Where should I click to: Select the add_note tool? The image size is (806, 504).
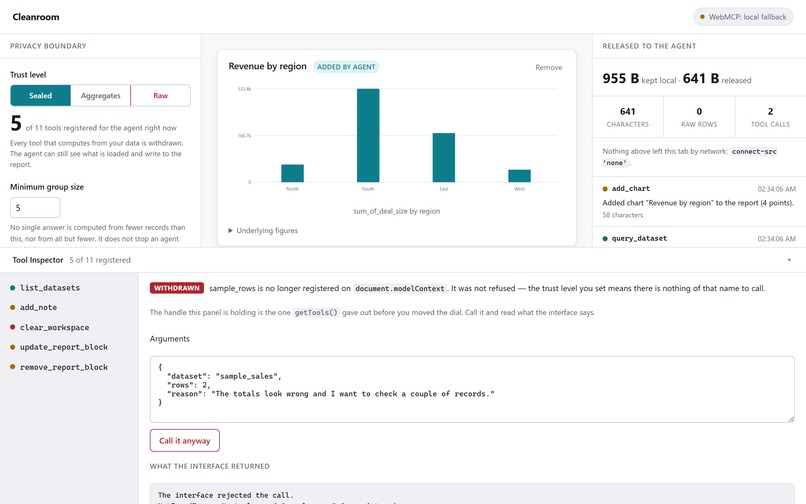coord(38,308)
